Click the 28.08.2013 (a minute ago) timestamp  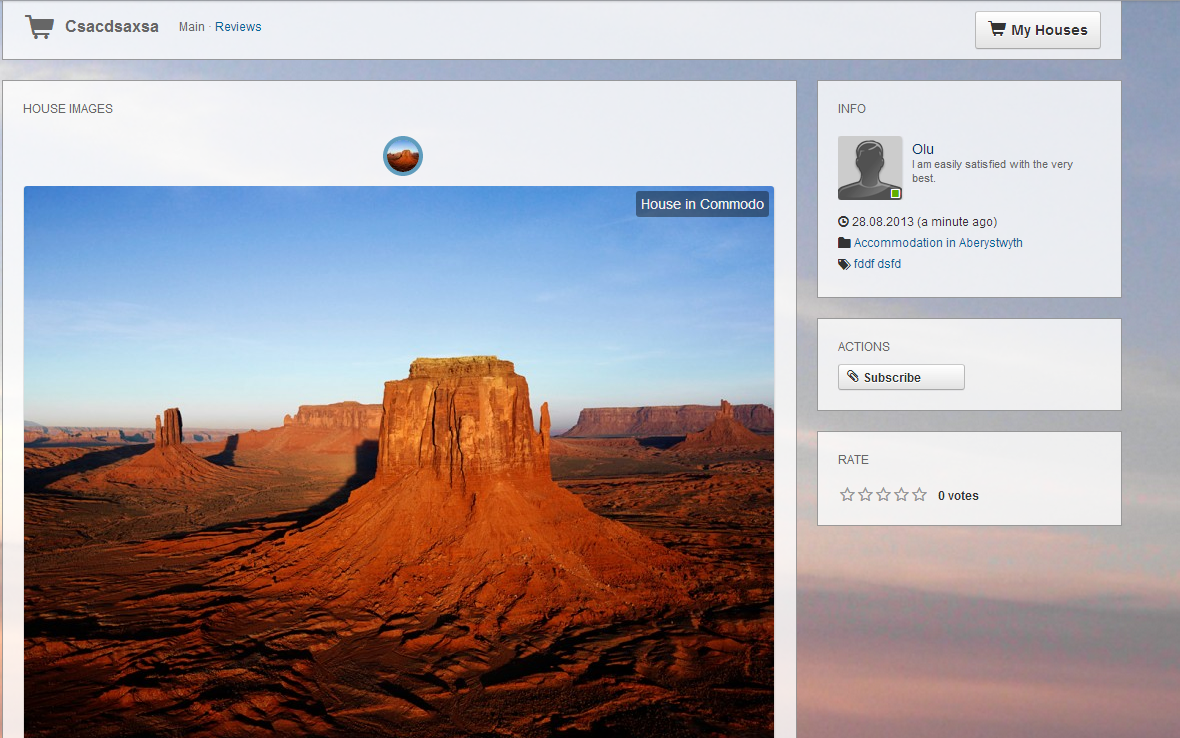[x=924, y=222]
